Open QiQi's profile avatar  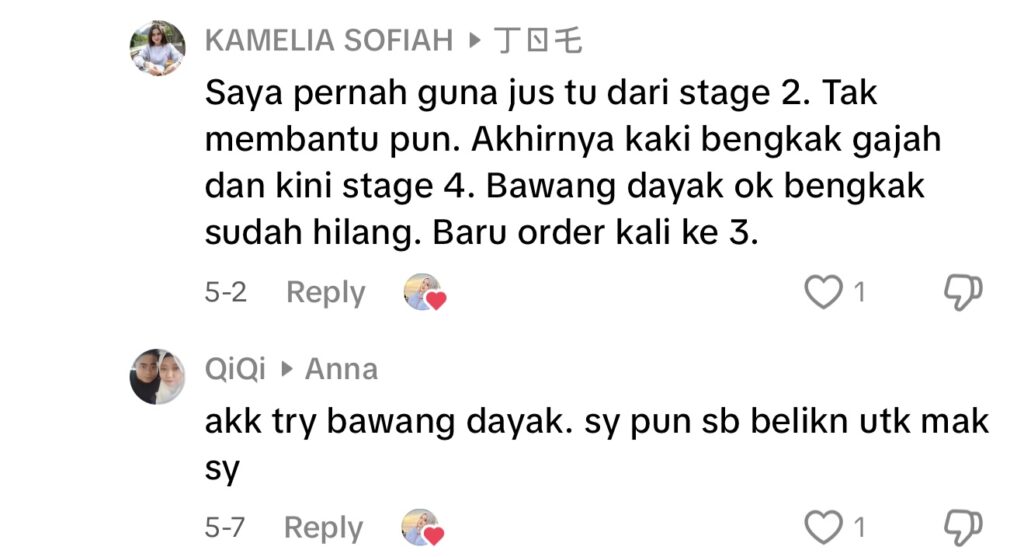coord(158,376)
